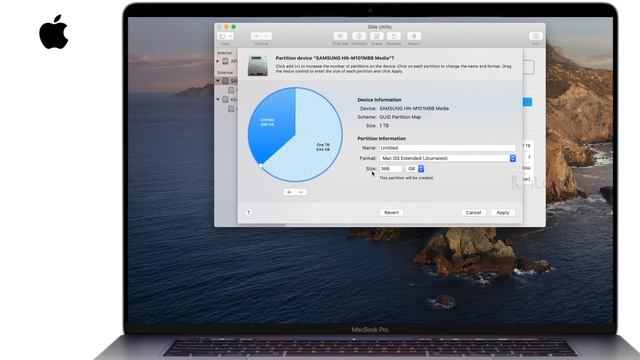
Task: Click the SAMSUNG disk image in dialog header
Action: [258, 65]
